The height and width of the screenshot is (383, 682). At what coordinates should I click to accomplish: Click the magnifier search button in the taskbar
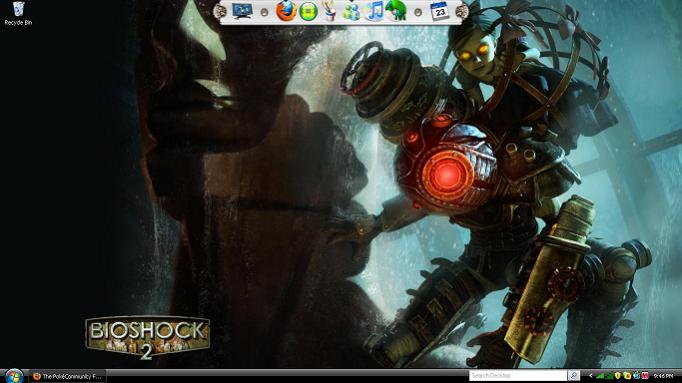574,375
